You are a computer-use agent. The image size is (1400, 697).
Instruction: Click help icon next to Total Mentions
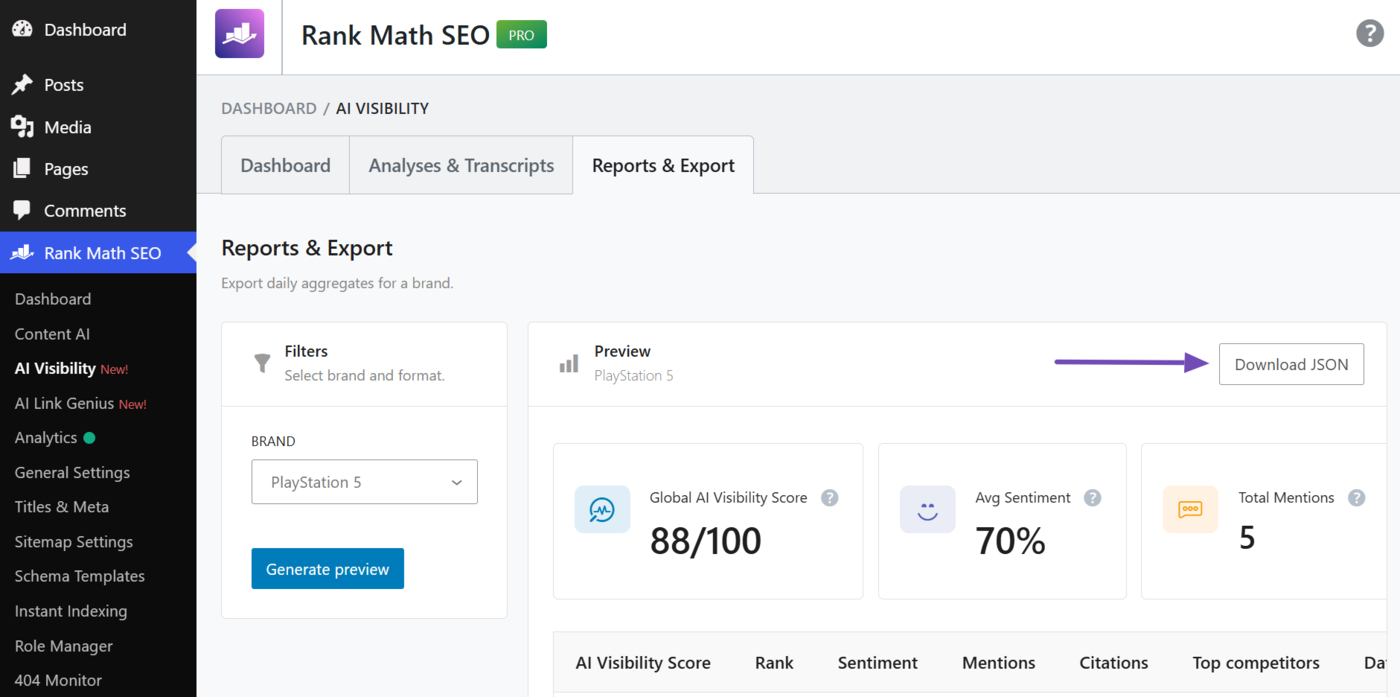pyautogui.click(x=1356, y=498)
